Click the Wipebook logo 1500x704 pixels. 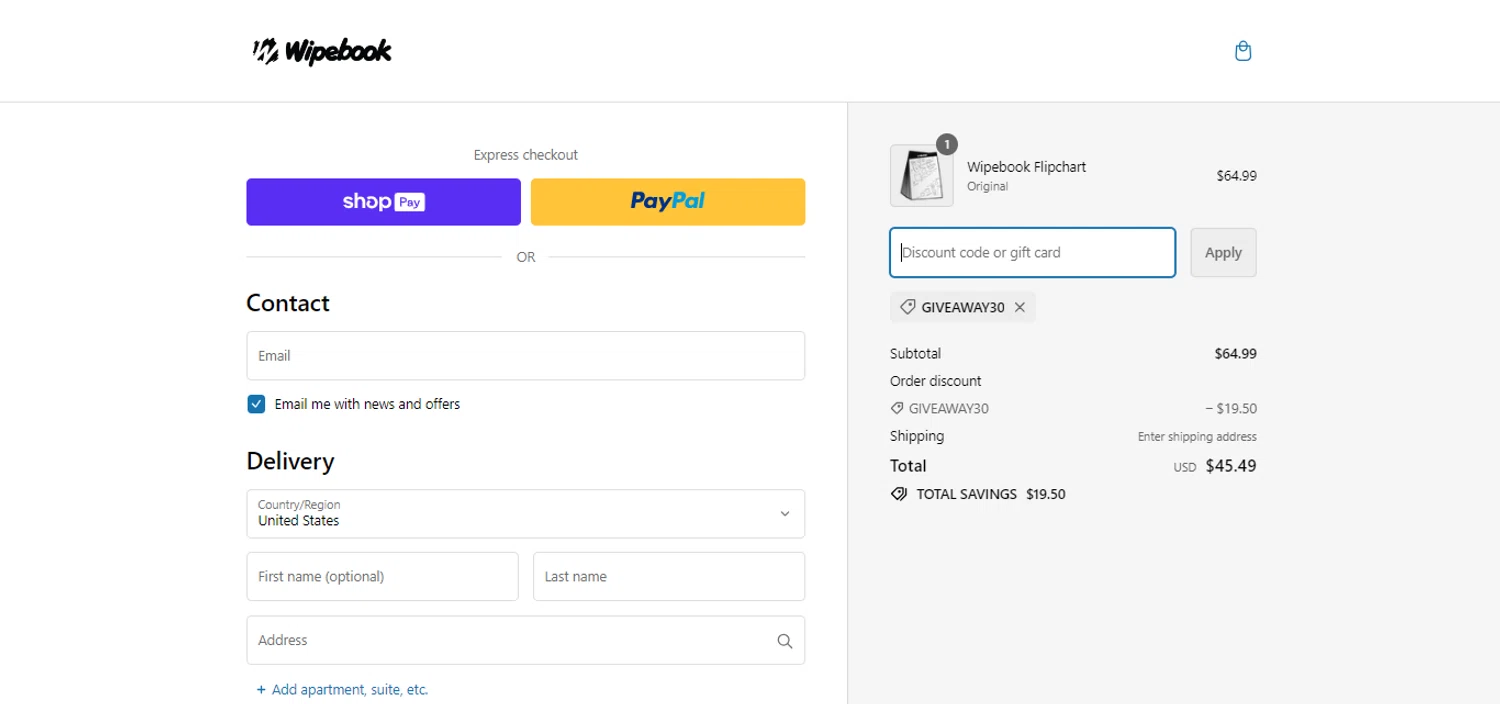[322, 51]
